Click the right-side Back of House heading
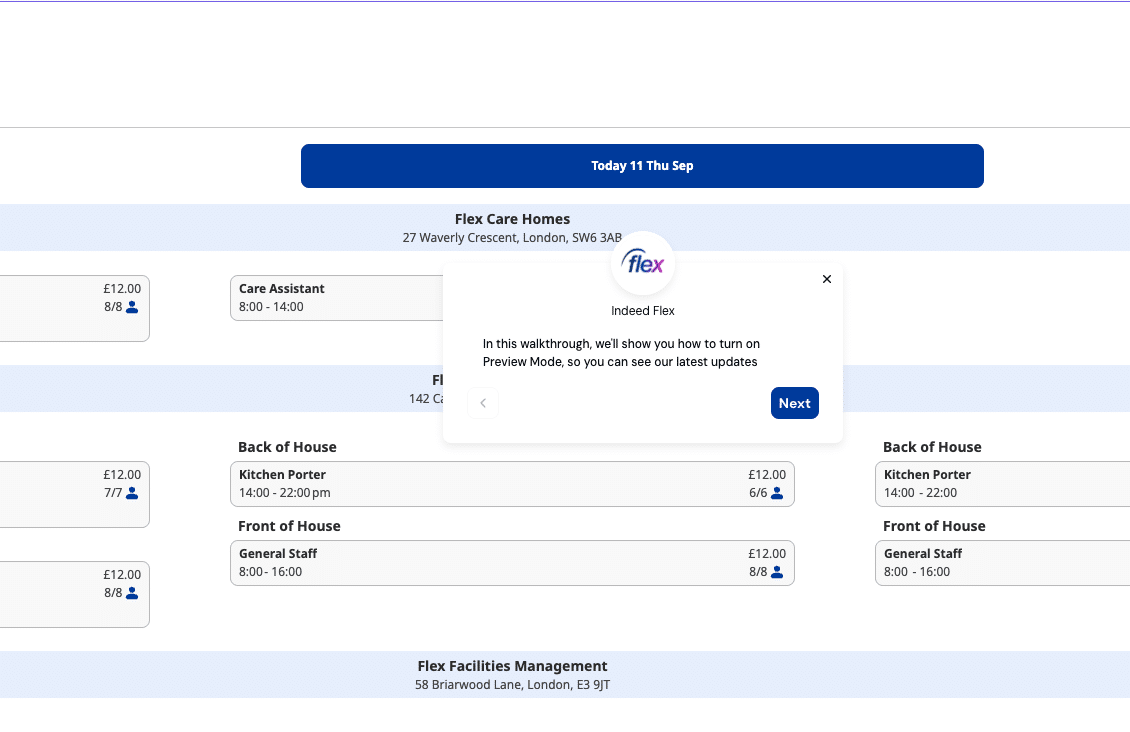Image resolution: width=1130 pixels, height=732 pixels. tap(932, 447)
